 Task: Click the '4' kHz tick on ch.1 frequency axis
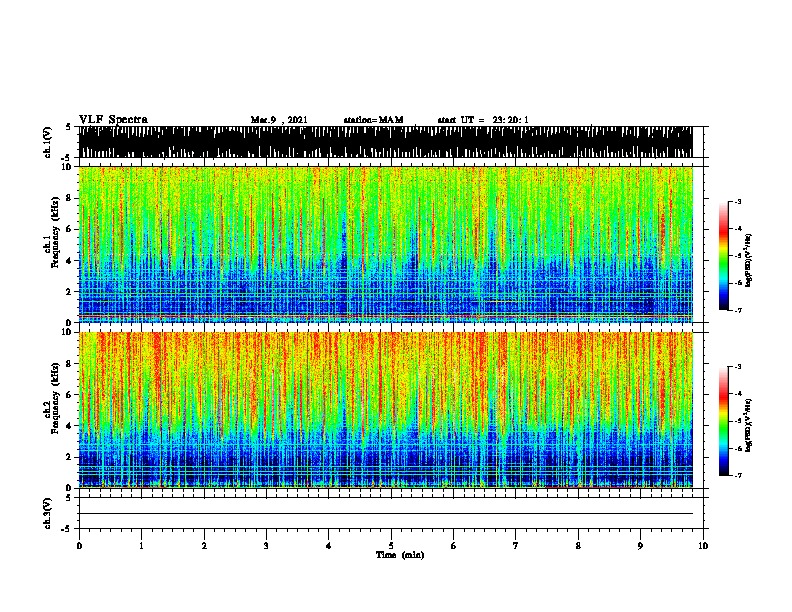tap(70, 261)
